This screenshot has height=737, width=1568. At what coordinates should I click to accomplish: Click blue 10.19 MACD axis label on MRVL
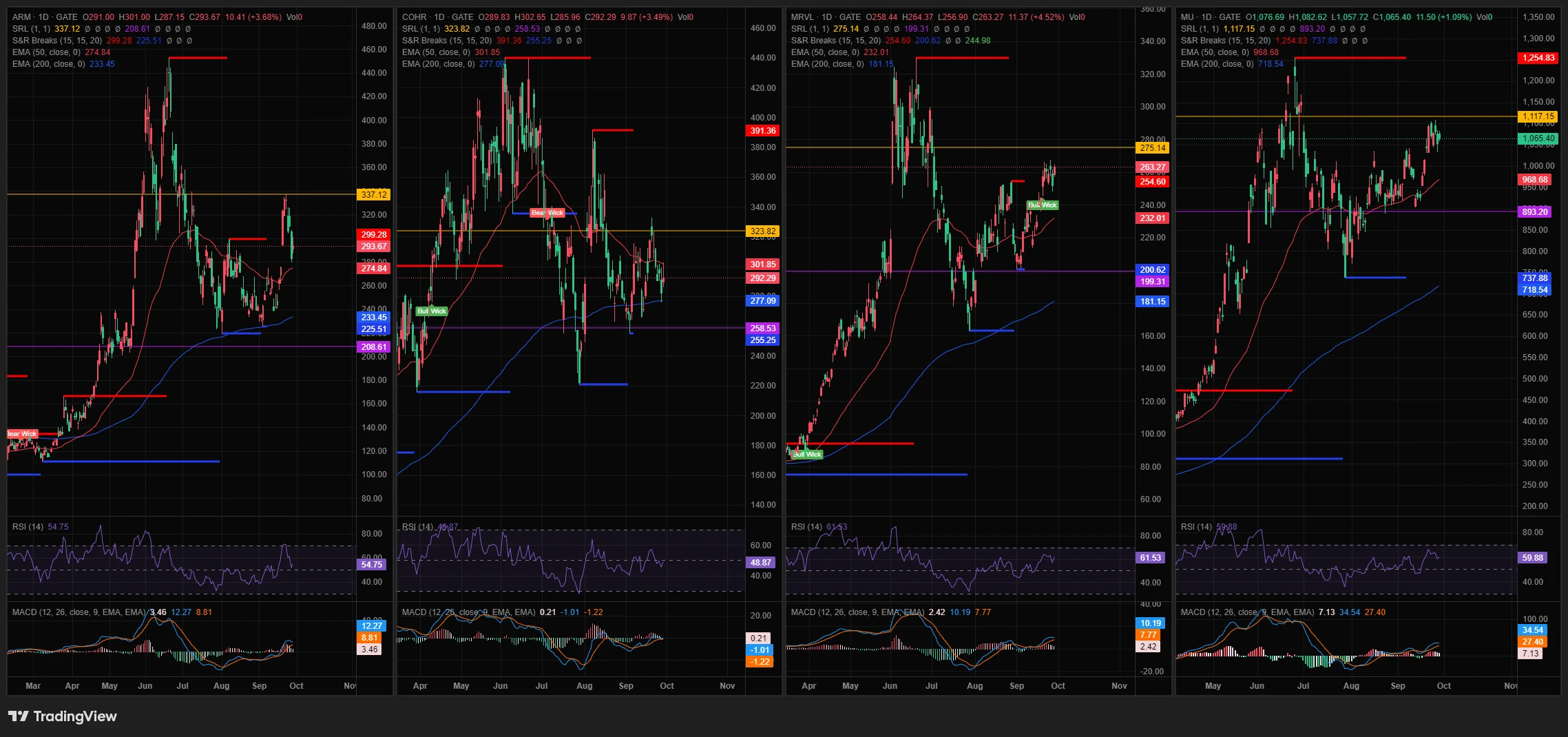(x=1151, y=623)
